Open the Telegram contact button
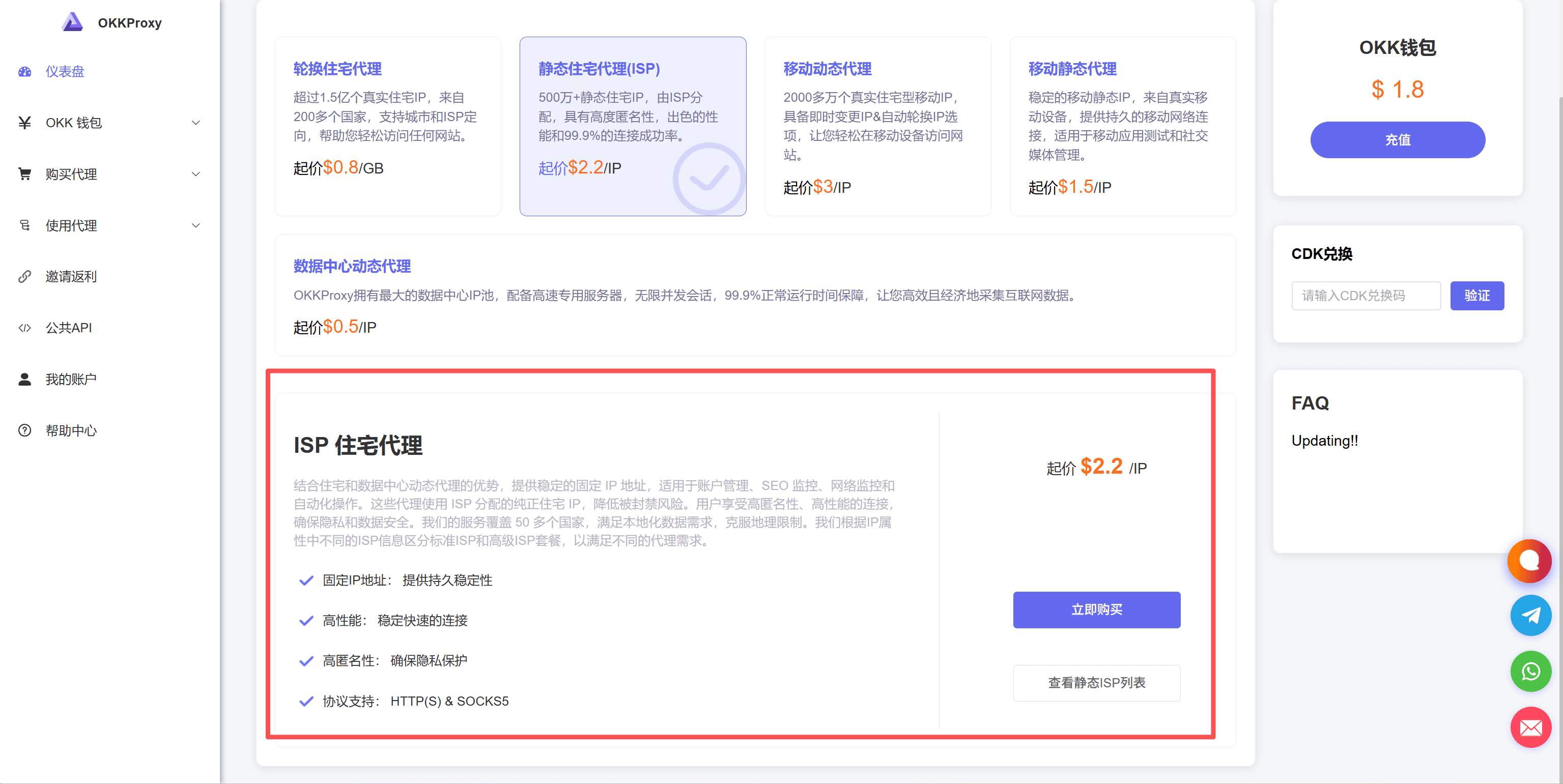This screenshot has width=1563, height=784. (1531, 616)
